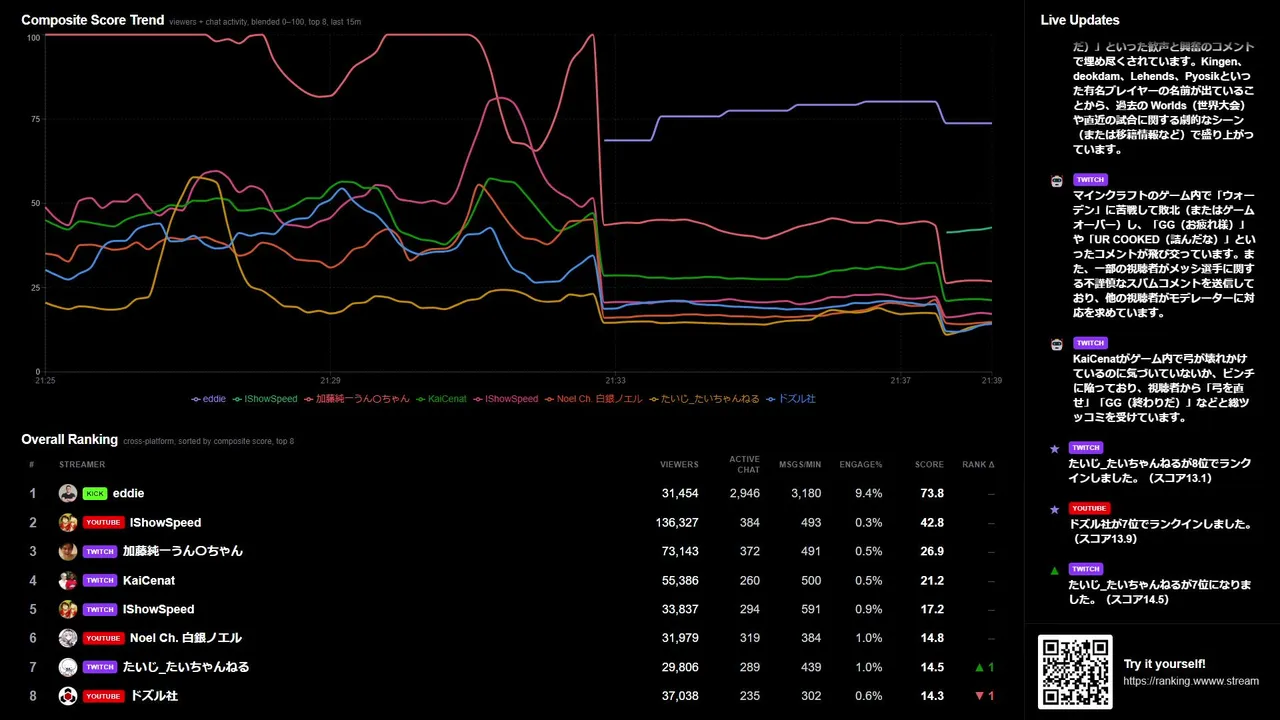Click the green up triangle beside the スコア14.5 update
This screenshot has height=720, width=1280.
point(1055,570)
